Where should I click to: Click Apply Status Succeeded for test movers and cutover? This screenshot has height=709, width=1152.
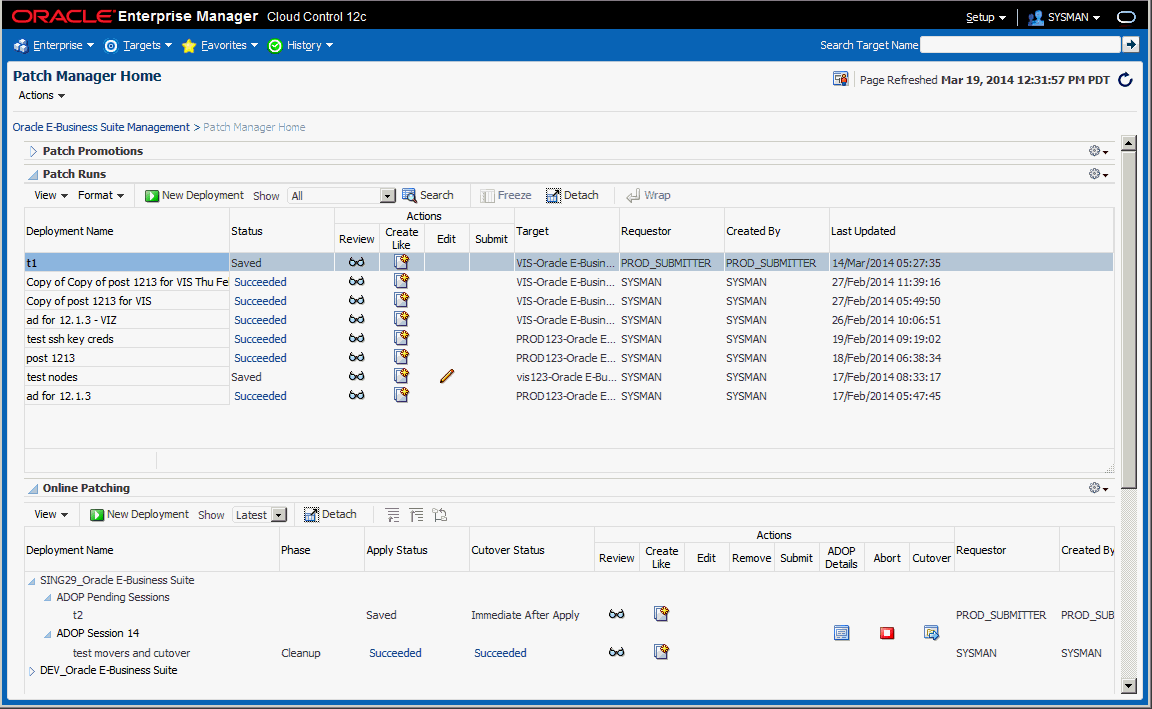coord(395,652)
